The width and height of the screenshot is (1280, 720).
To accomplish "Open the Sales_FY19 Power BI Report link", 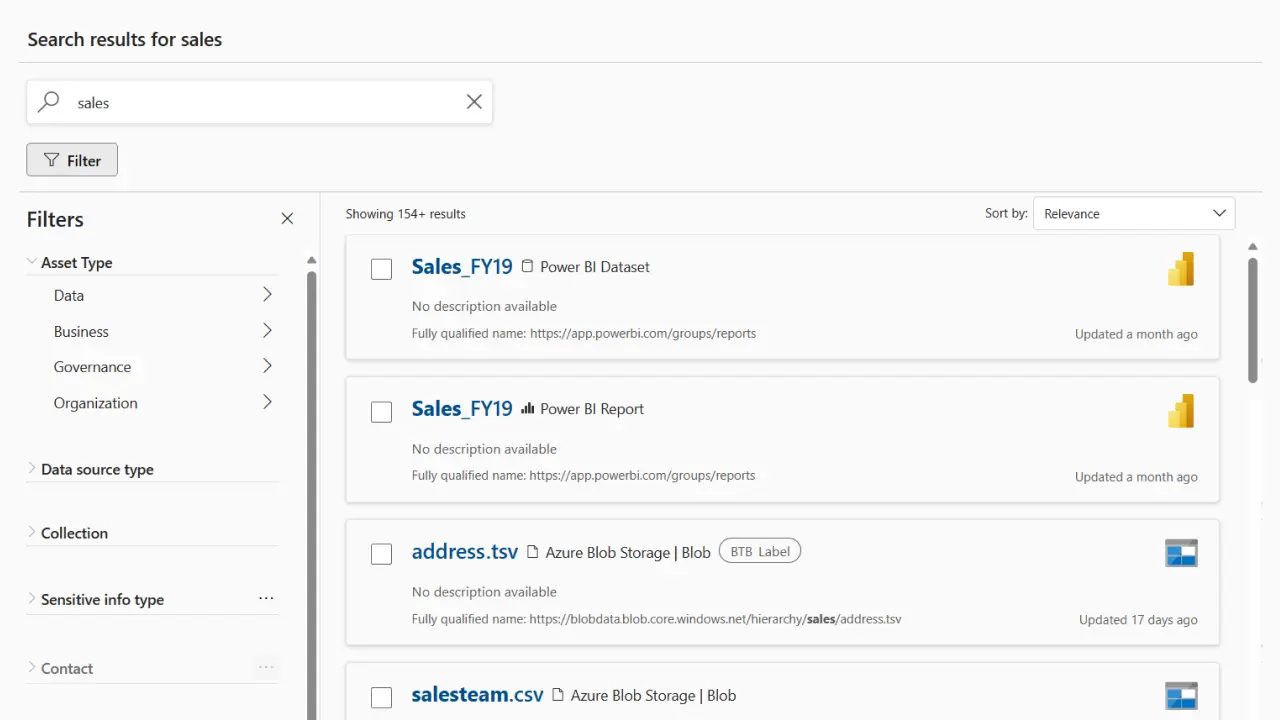I will (x=462, y=409).
